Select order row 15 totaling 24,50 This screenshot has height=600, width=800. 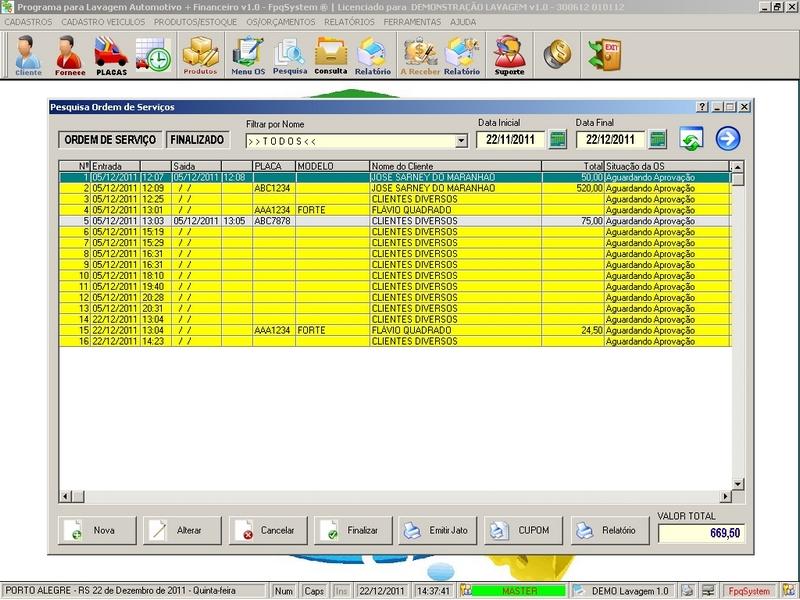[395, 330]
